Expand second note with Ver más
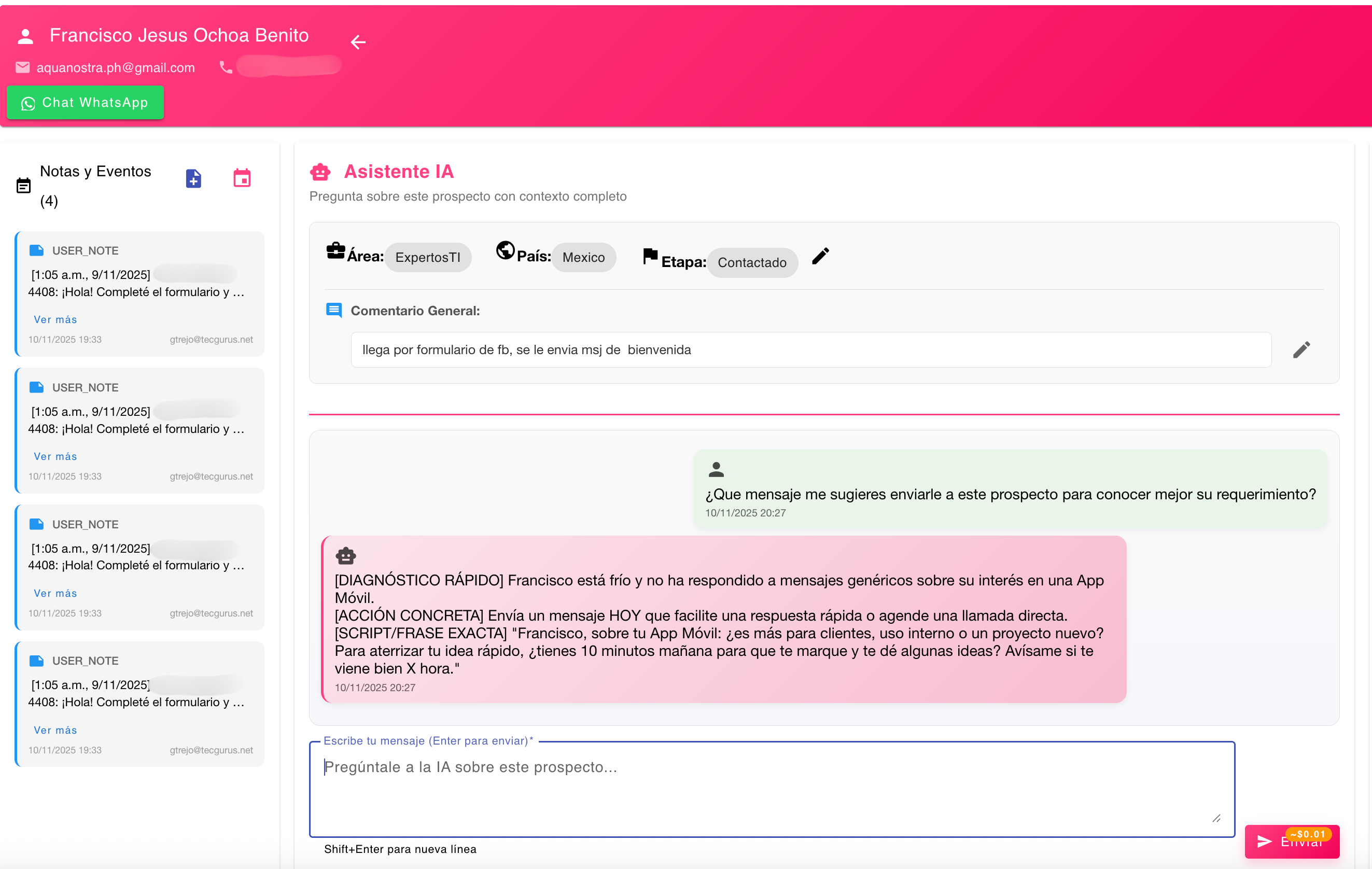 (55, 456)
